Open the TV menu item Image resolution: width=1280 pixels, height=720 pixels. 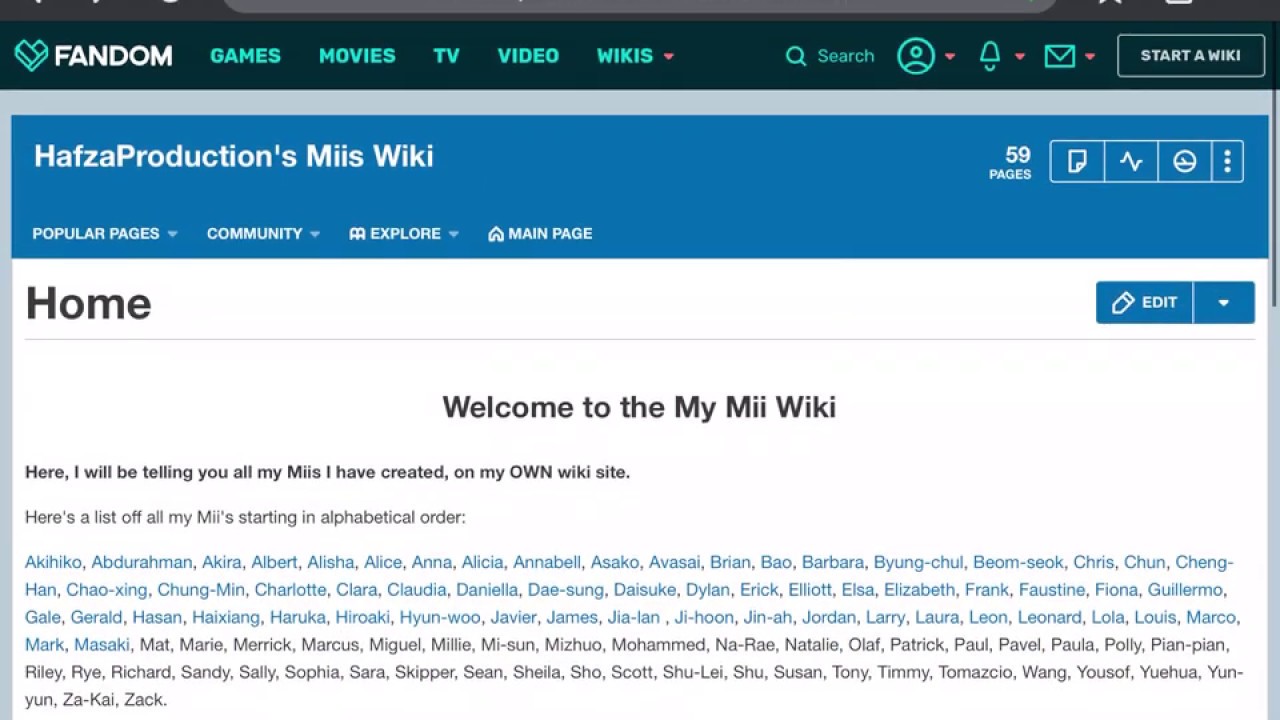446,56
